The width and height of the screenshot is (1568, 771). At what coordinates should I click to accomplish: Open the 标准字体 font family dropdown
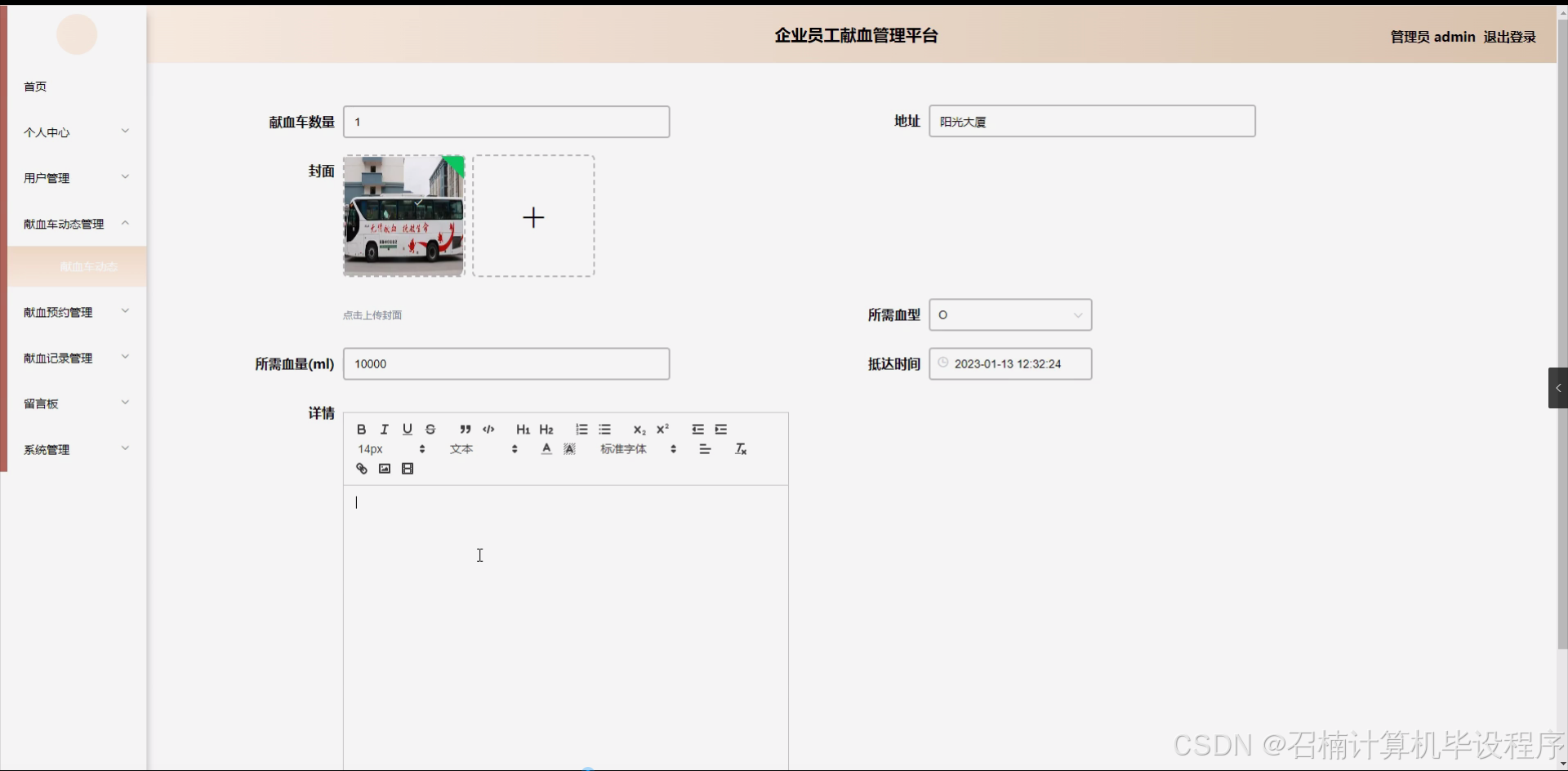[638, 449]
